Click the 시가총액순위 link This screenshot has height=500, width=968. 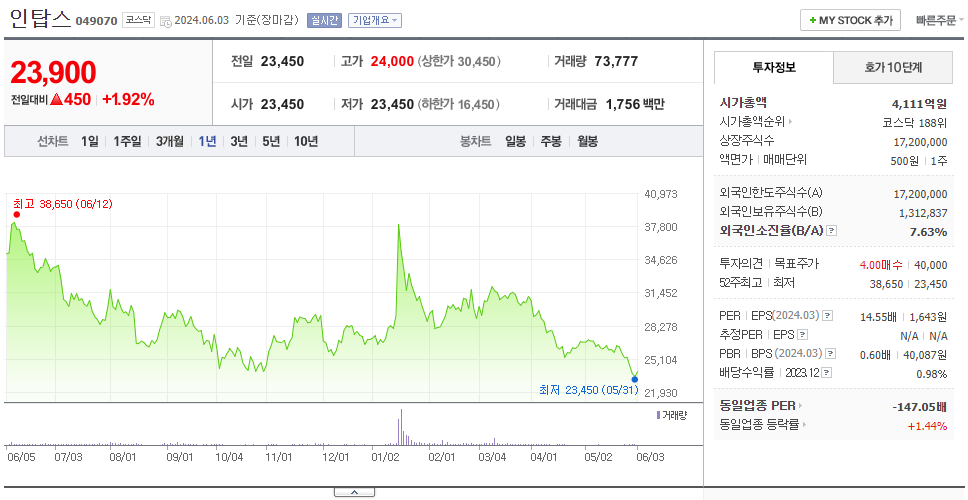coord(753,122)
